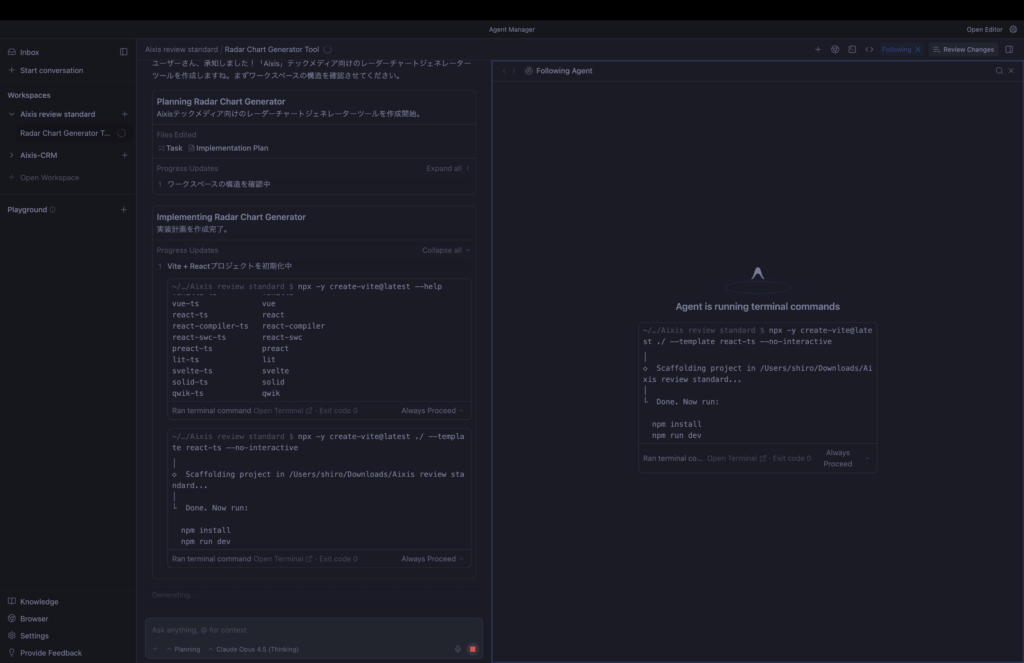Screen dimensions: 1024x663
Task: Open the code brackets view icon
Action: tap(869, 49)
